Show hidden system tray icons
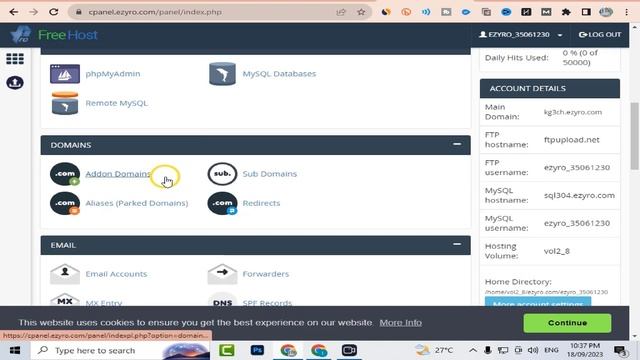Viewport: 640px width, 360px height. (x=473, y=350)
